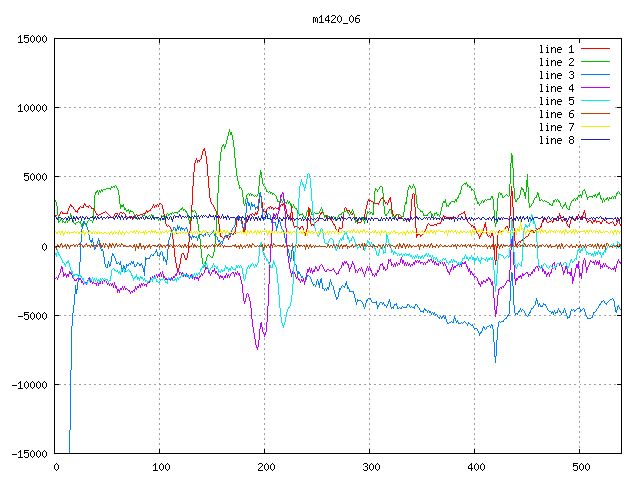
Task: Click the -5000 y-axis tick label
Action: 30,316
